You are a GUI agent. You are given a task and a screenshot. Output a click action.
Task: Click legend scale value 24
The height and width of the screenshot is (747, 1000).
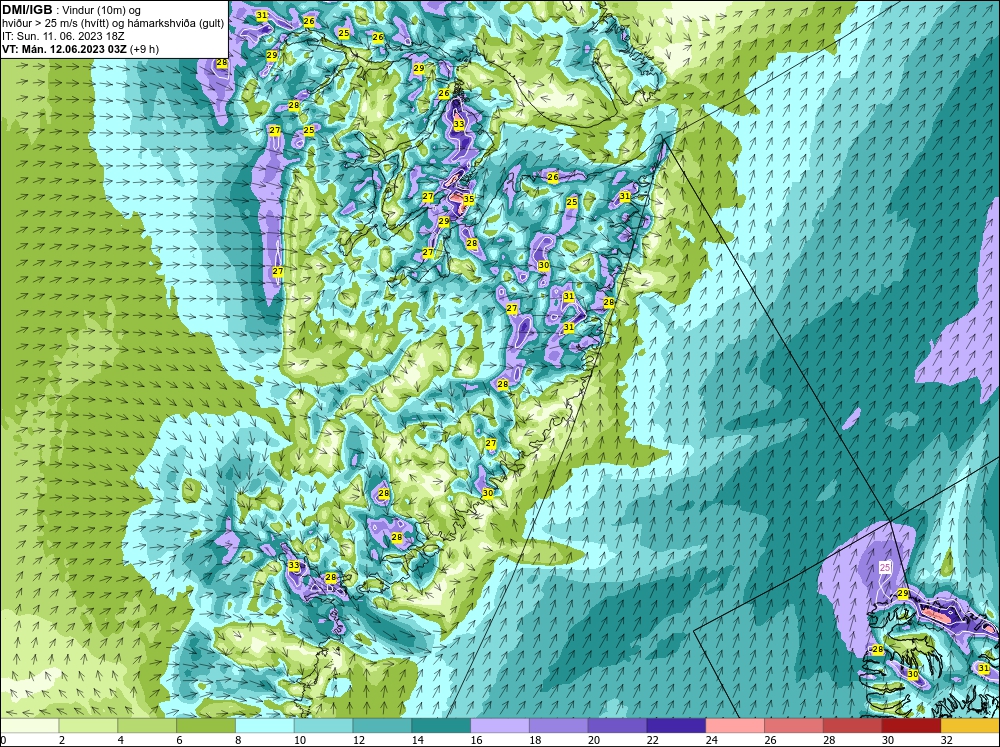711,740
